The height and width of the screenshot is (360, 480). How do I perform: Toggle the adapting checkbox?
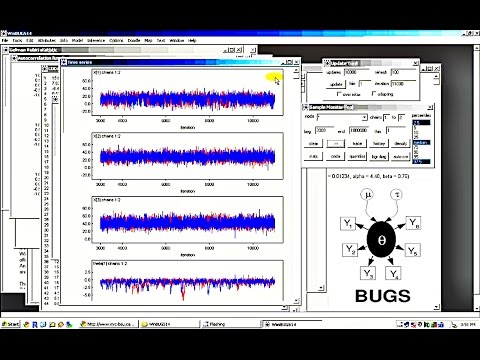(x=374, y=94)
